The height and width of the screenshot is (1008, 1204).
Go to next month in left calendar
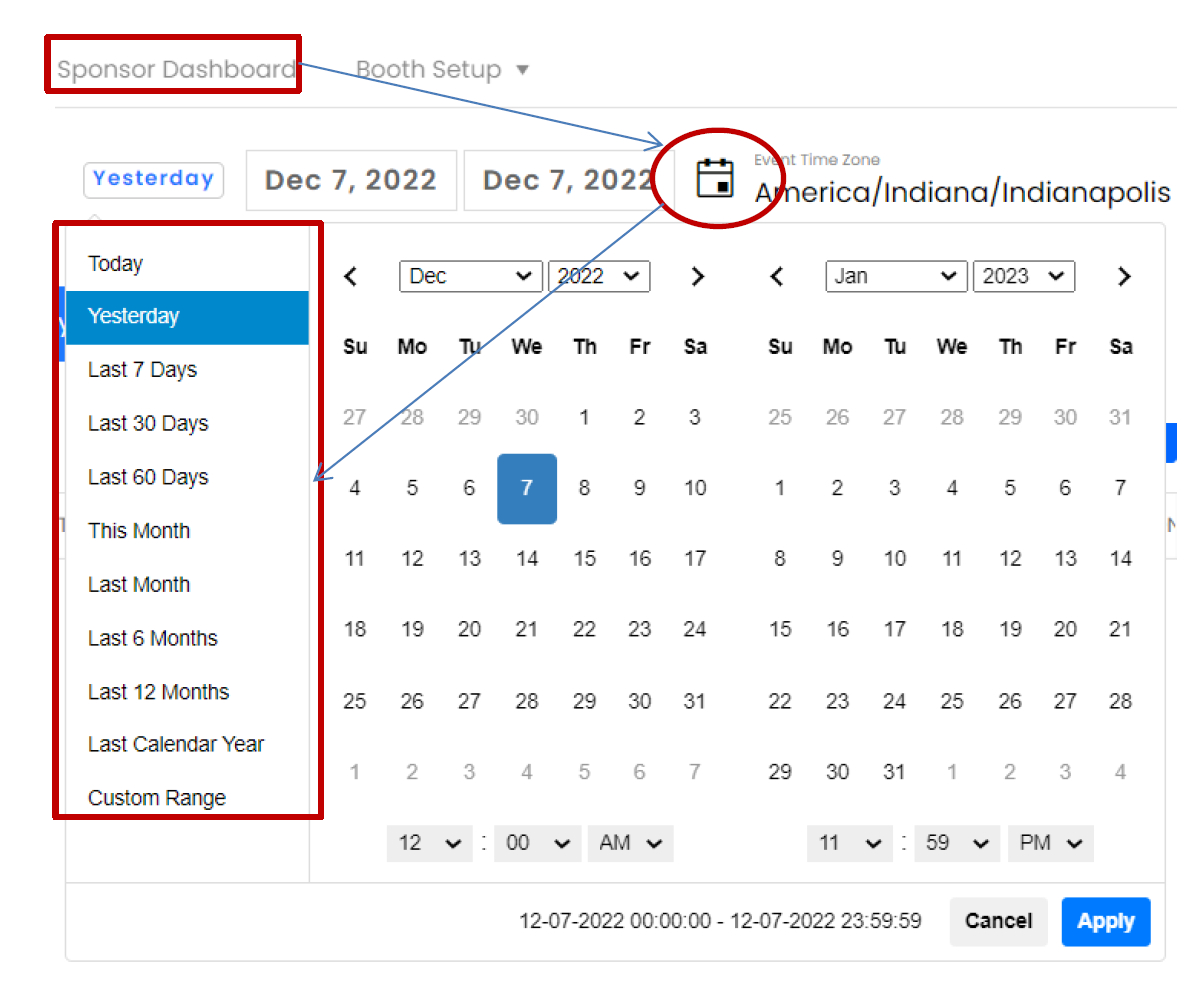coord(698,277)
